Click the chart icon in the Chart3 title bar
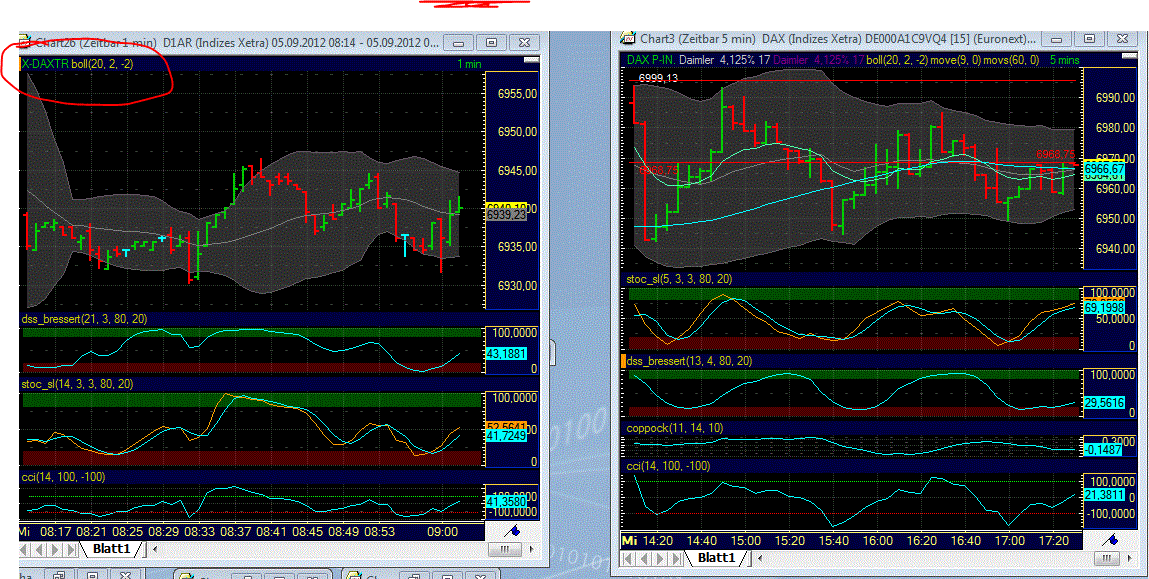 (x=628, y=38)
